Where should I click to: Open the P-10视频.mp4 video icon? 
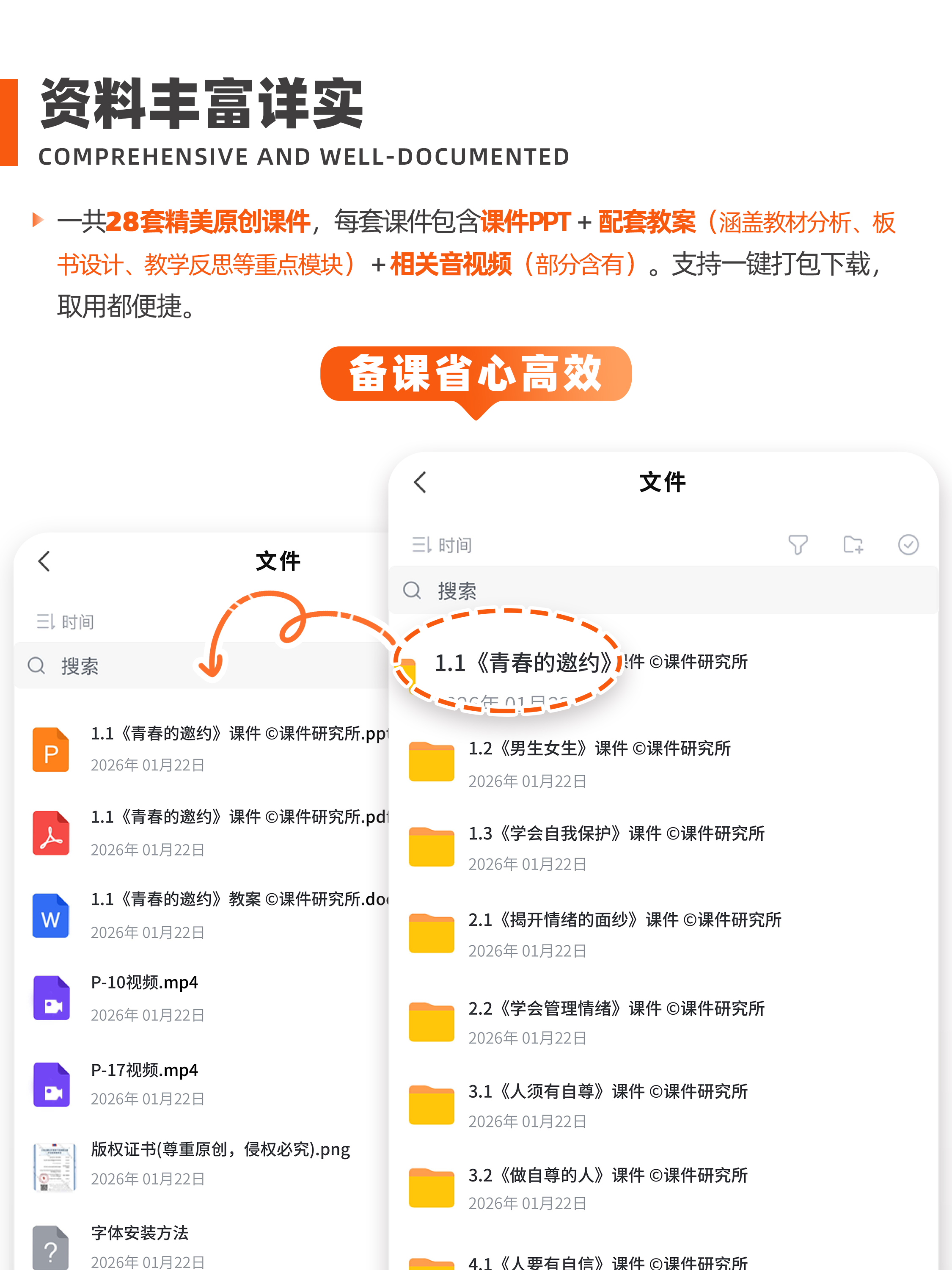51,998
